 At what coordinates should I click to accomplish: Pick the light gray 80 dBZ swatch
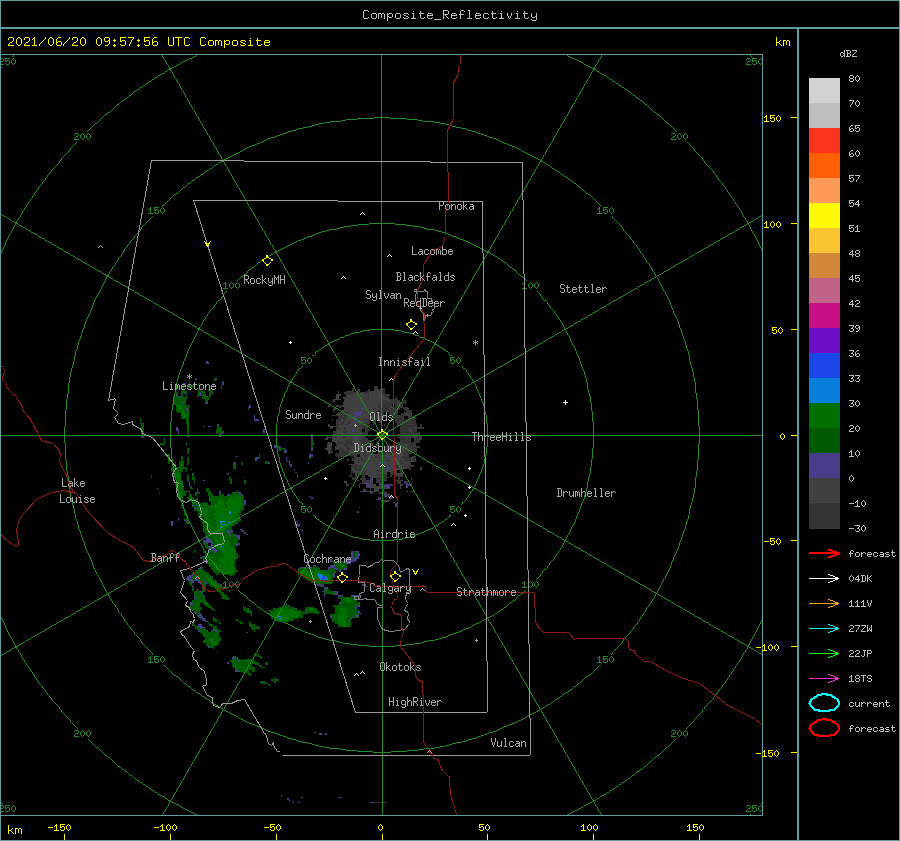[x=824, y=91]
